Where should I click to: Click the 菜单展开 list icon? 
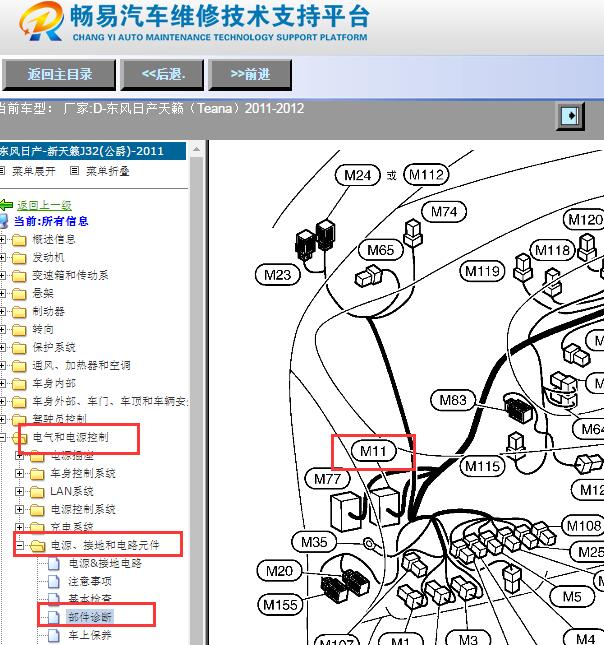click(x=2, y=171)
